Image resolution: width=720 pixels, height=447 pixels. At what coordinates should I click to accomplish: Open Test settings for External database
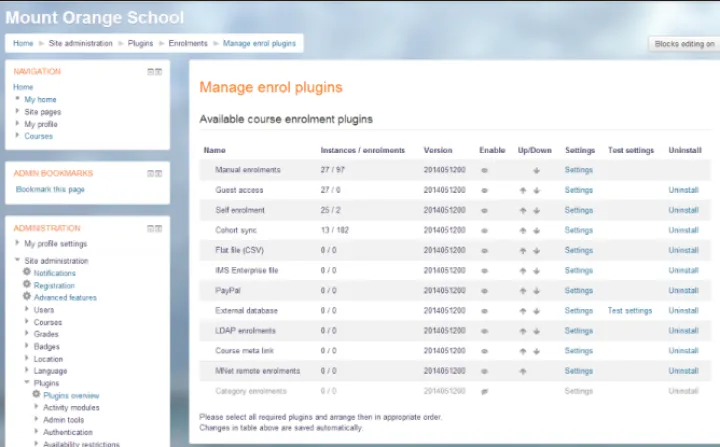point(630,311)
